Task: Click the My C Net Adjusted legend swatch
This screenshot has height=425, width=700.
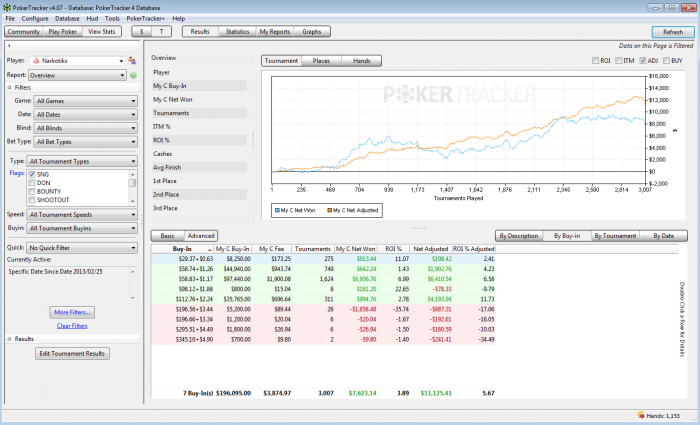Action: pos(329,210)
